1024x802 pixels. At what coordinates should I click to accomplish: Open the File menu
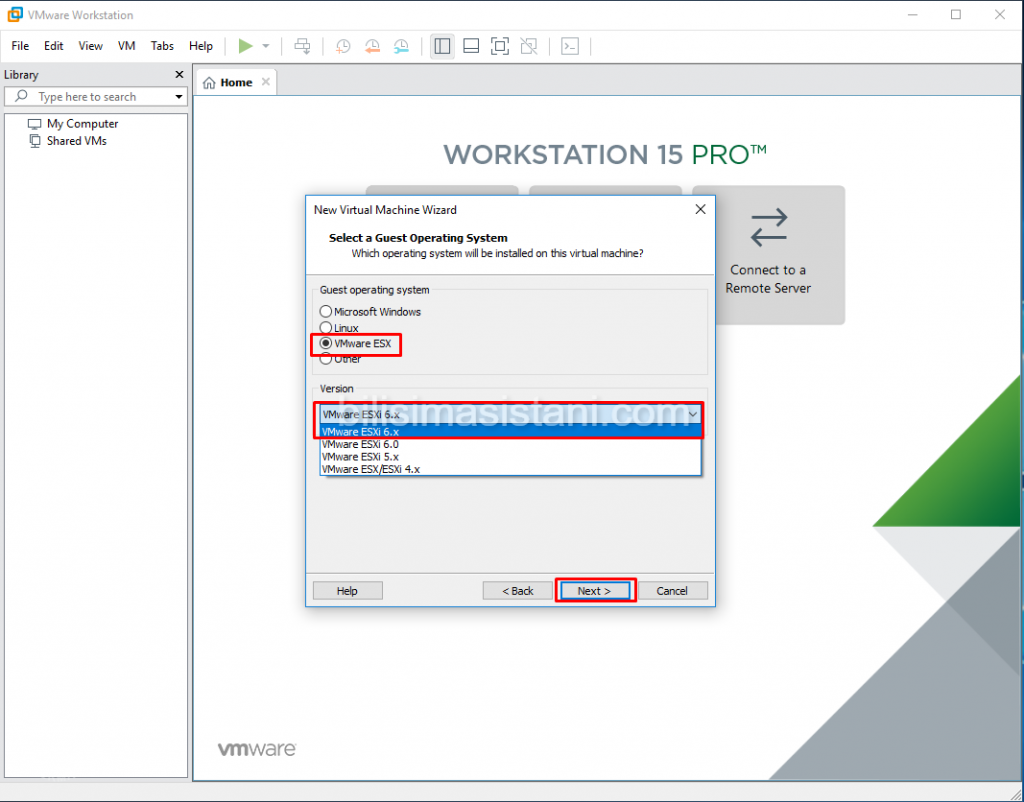20,46
